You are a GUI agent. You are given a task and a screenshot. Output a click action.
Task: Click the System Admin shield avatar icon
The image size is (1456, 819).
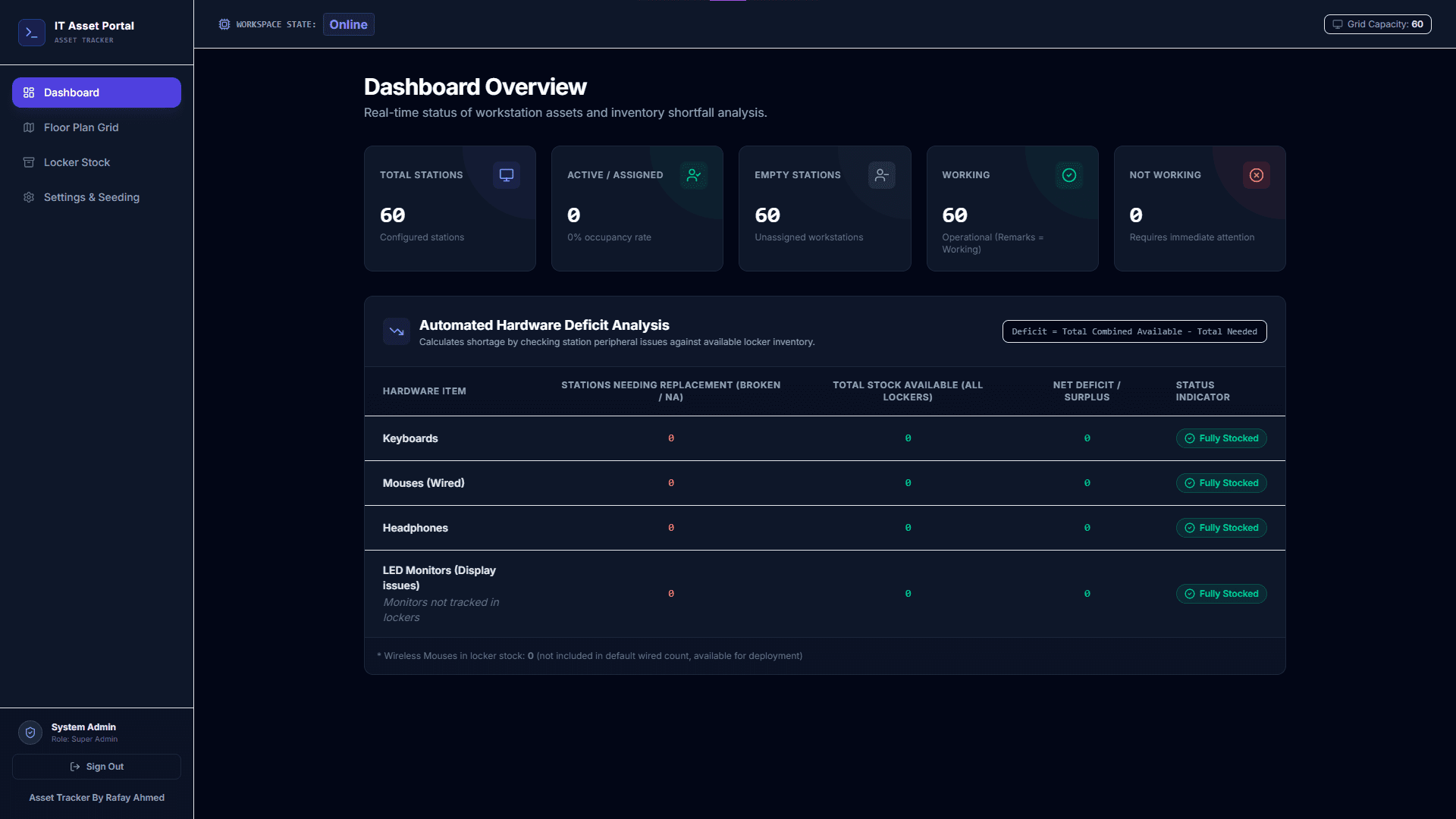pyautogui.click(x=30, y=733)
